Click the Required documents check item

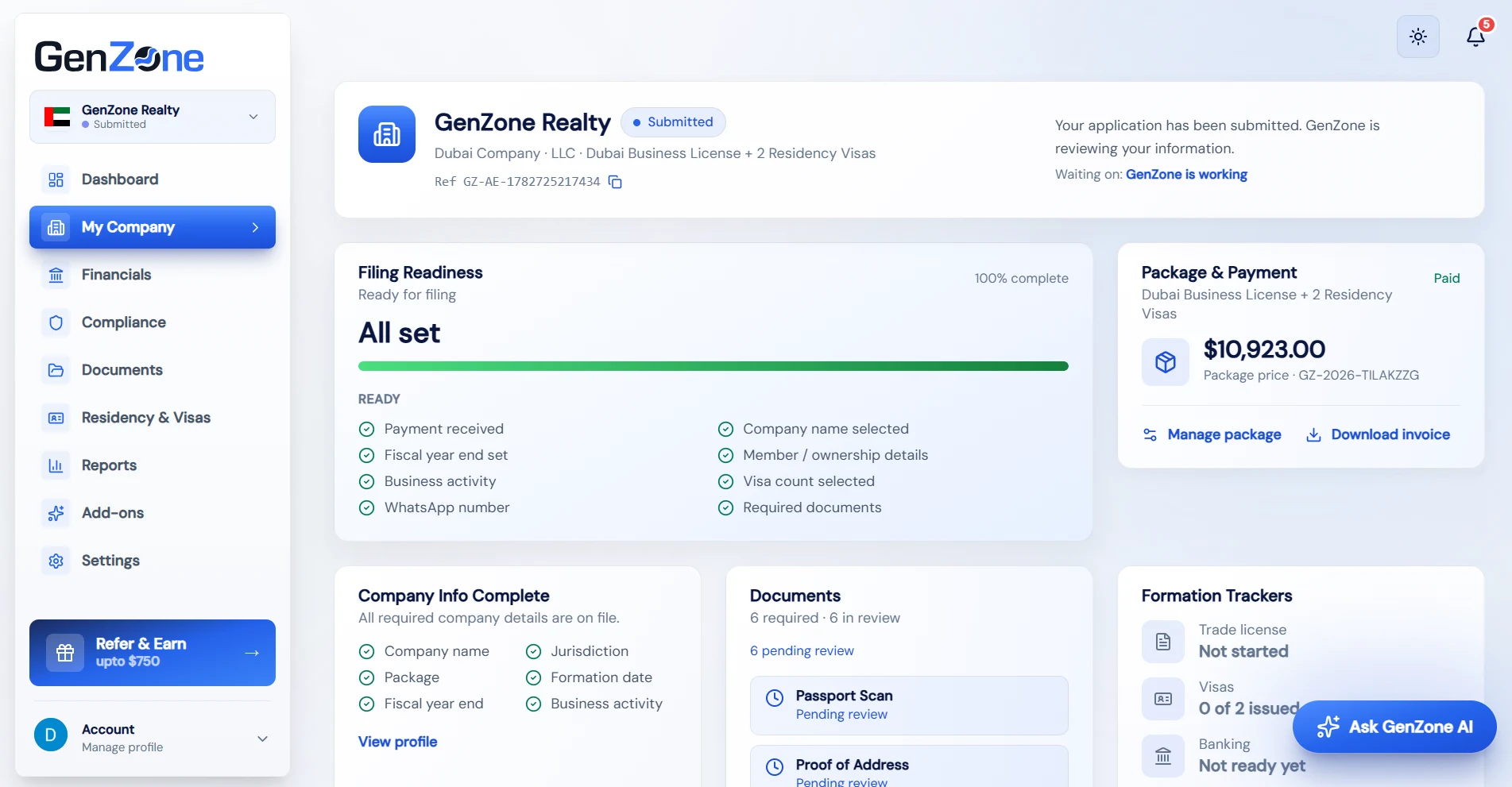(x=800, y=507)
